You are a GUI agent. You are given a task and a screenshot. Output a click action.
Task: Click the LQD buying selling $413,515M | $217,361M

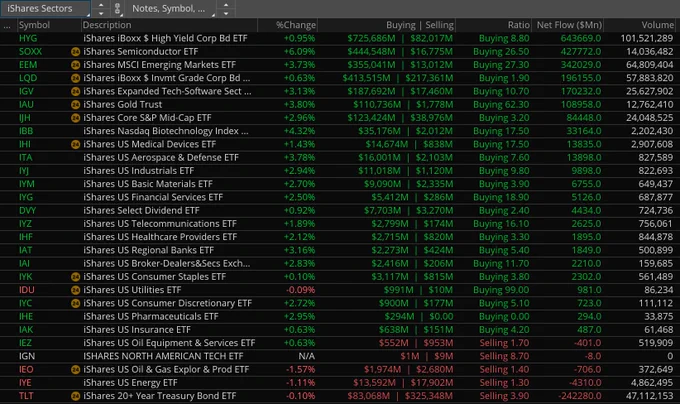[398, 78]
